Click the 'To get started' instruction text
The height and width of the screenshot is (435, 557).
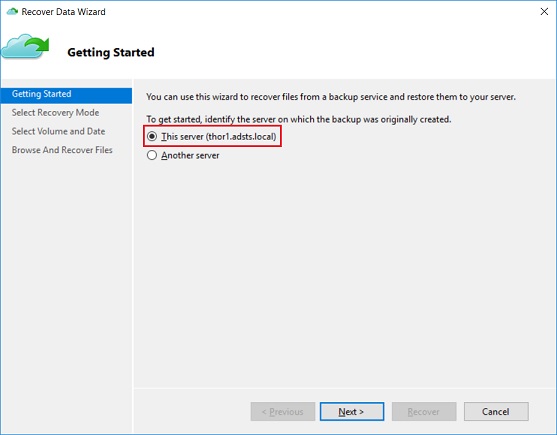299,119
